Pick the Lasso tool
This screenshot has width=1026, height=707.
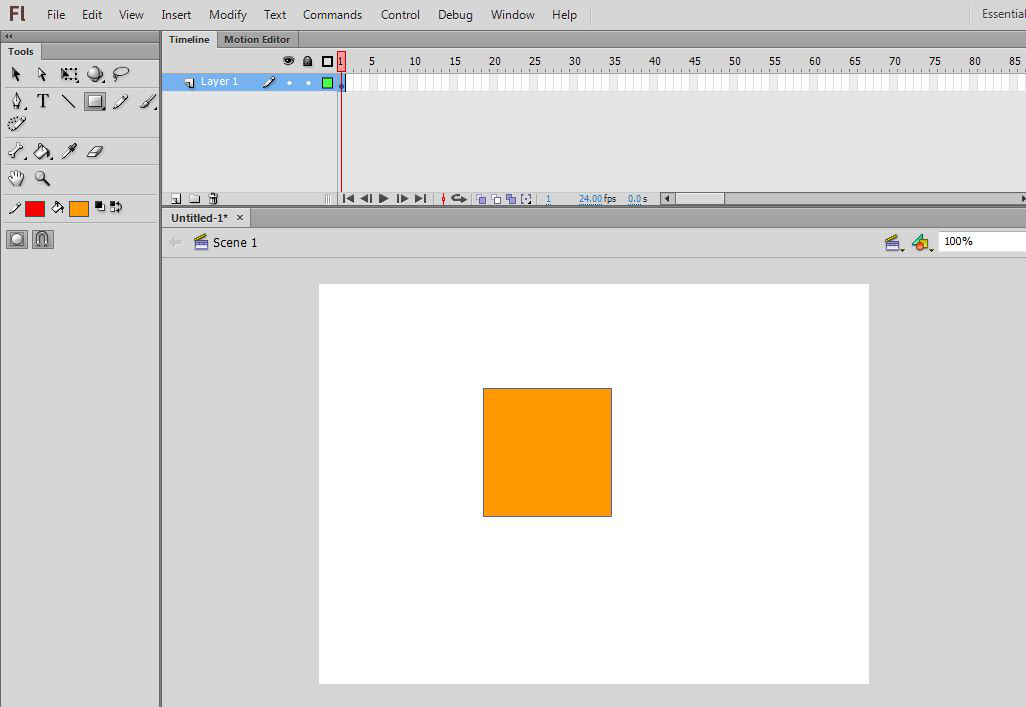(x=121, y=74)
